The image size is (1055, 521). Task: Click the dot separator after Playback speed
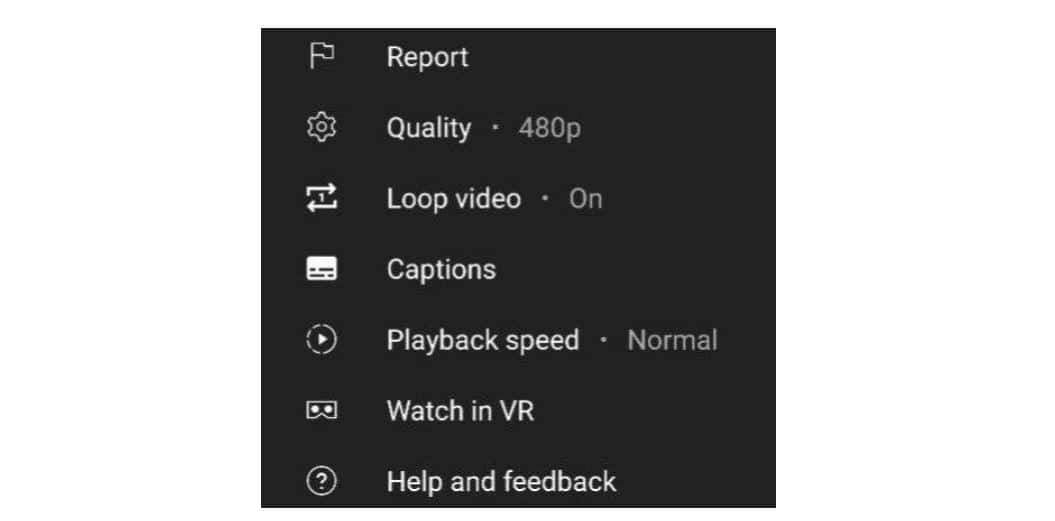(x=603, y=340)
